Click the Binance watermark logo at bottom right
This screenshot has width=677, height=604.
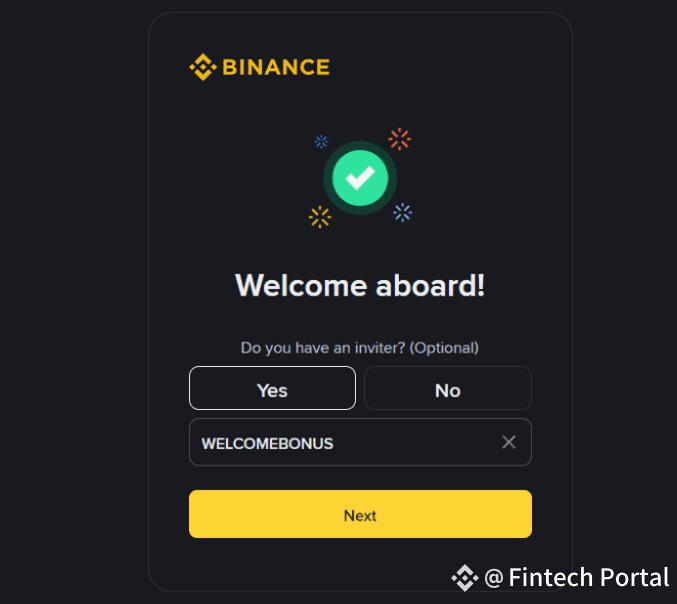pyautogui.click(x=464, y=577)
